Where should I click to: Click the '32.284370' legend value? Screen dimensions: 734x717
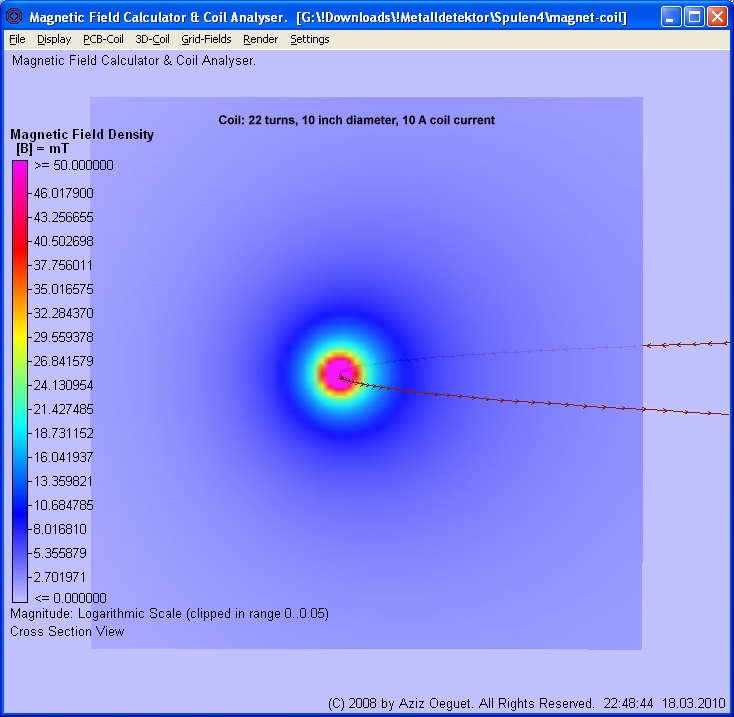coord(64,313)
